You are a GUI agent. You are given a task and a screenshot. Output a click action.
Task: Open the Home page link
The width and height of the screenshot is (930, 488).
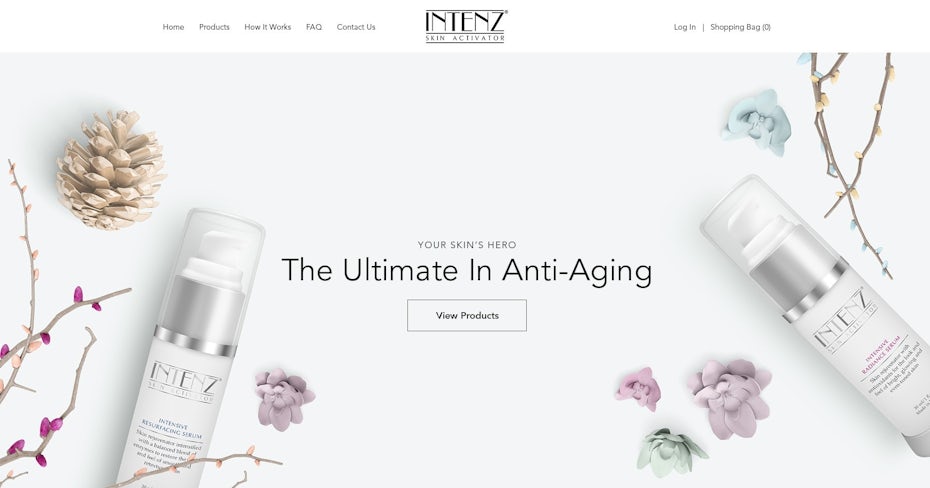click(x=173, y=27)
